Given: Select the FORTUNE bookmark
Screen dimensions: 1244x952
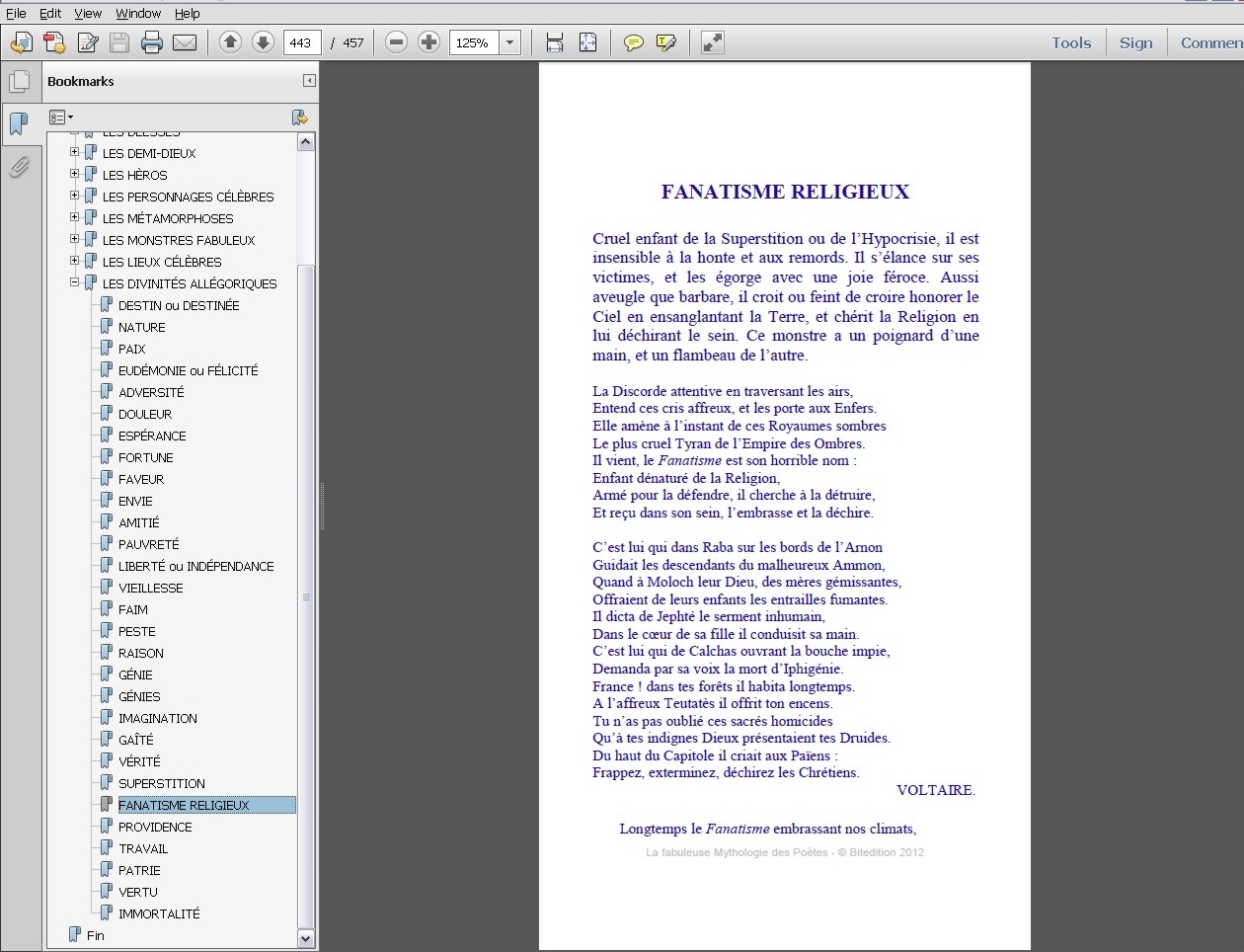Looking at the screenshot, I should coord(146,457).
